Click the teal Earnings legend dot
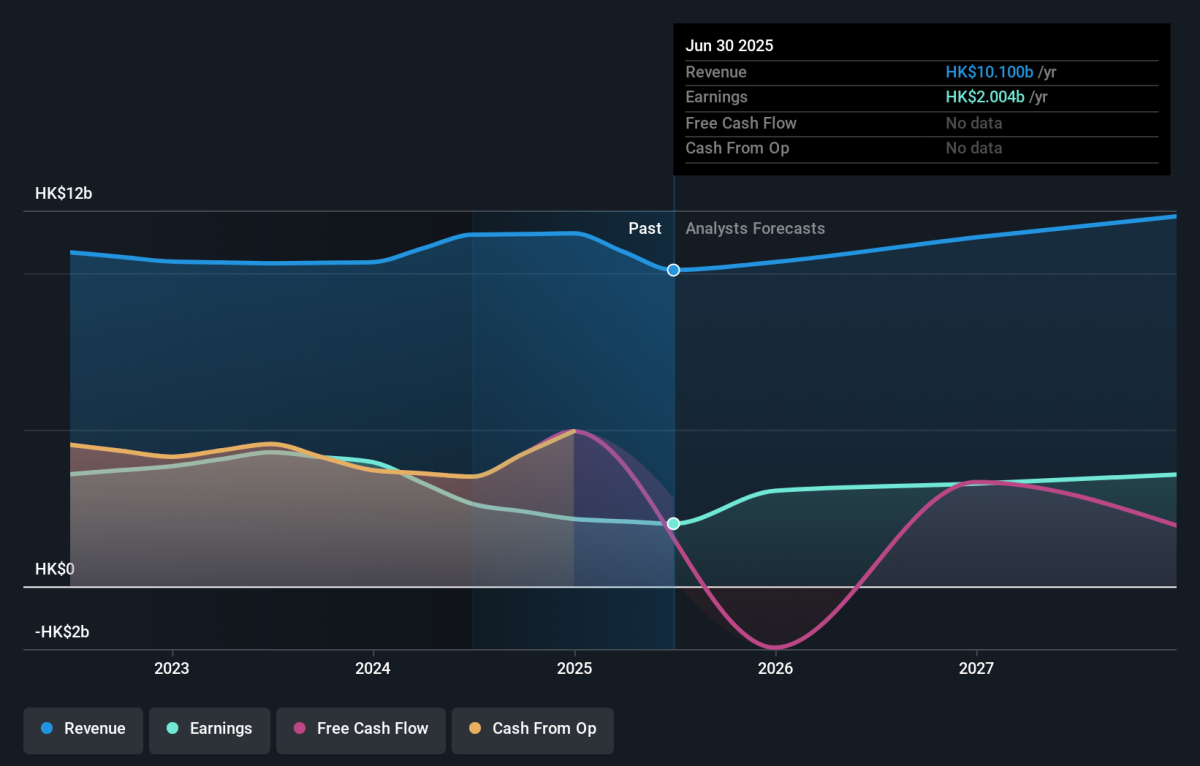 pyautogui.click(x=173, y=729)
